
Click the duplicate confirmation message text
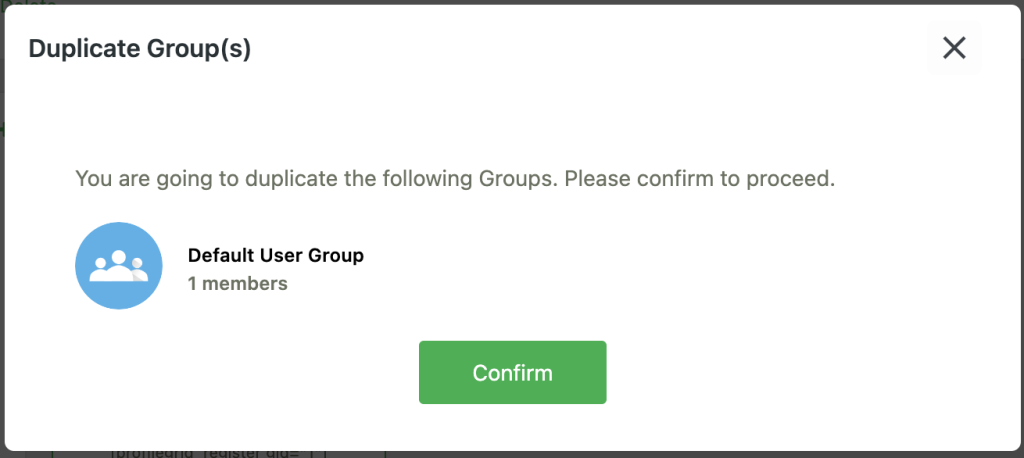455,180
